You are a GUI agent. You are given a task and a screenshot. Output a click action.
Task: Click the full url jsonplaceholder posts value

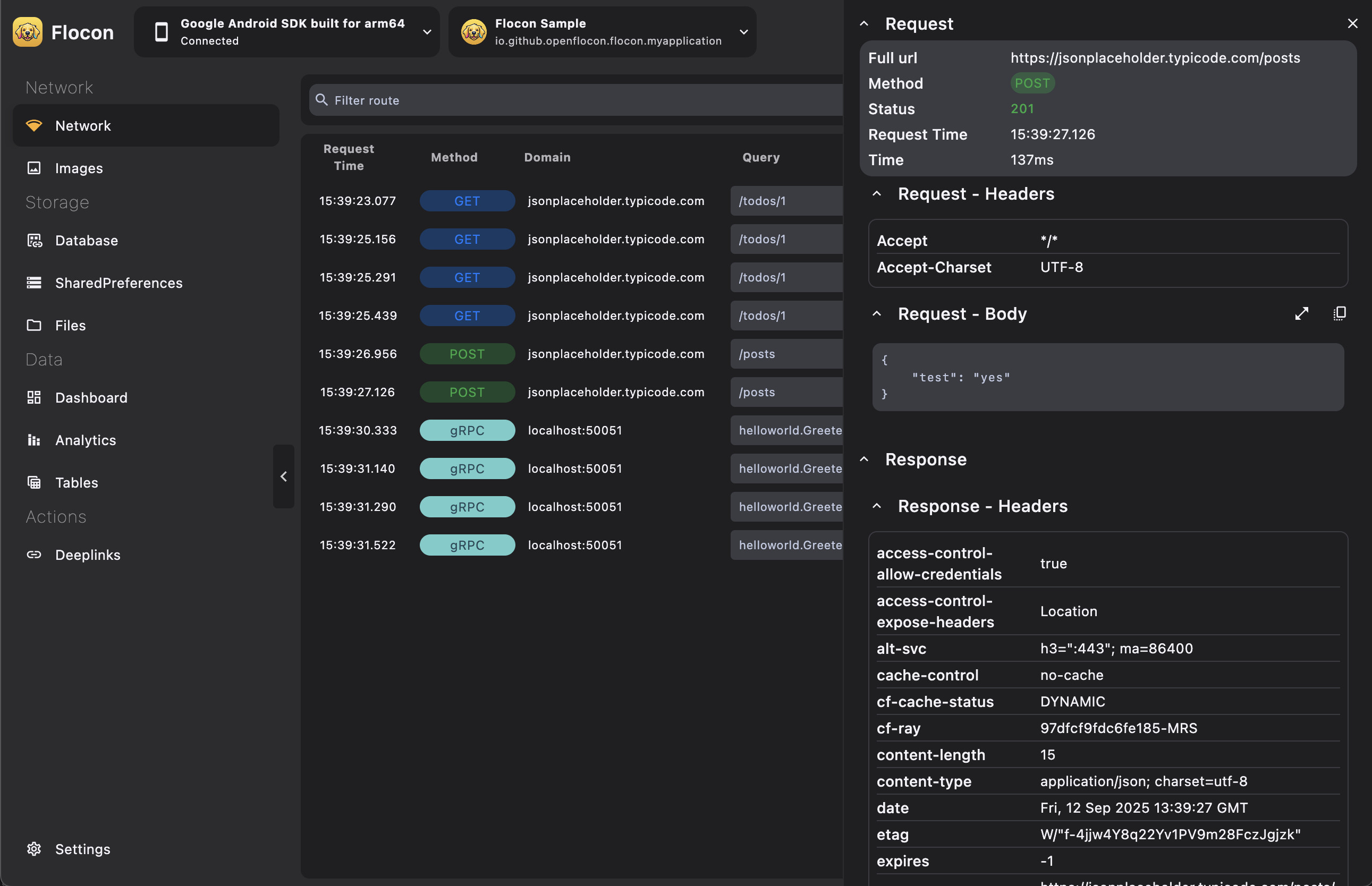1155,57
